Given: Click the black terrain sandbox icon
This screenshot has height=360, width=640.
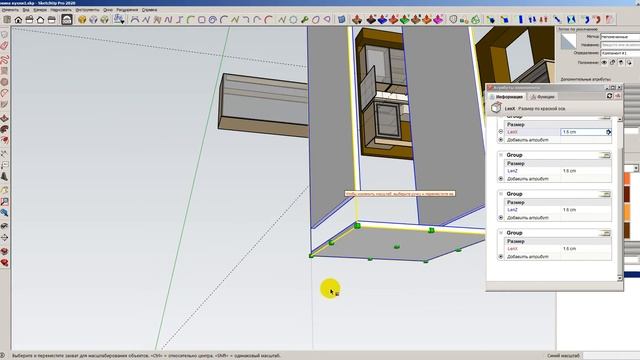Looking at the screenshot, I should (x=371, y=20).
